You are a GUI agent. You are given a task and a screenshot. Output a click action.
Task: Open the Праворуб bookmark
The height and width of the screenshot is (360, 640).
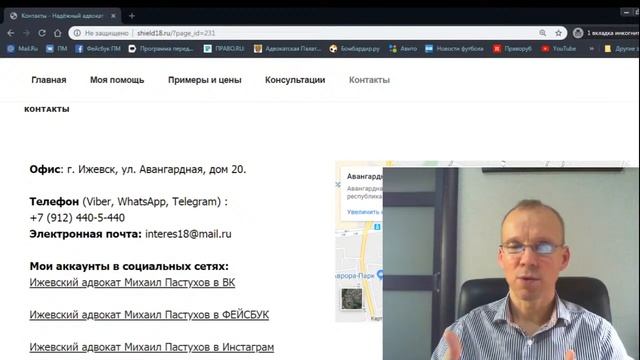(x=512, y=49)
